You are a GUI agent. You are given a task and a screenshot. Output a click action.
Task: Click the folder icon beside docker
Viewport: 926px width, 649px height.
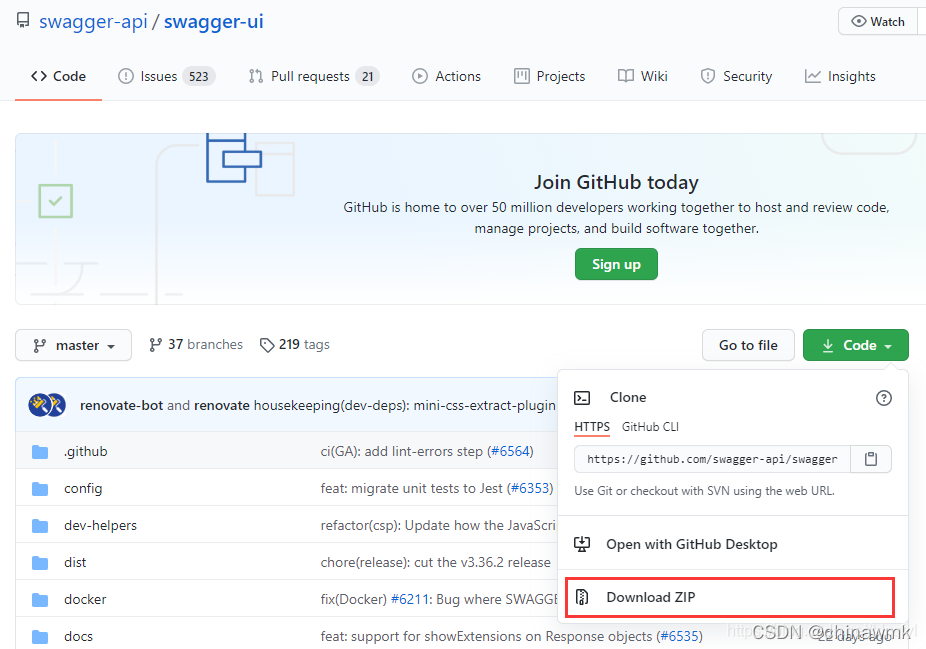point(40,600)
